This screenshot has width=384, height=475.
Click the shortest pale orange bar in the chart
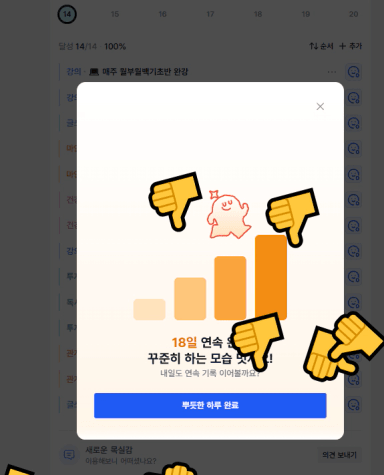pyautogui.click(x=149, y=309)
